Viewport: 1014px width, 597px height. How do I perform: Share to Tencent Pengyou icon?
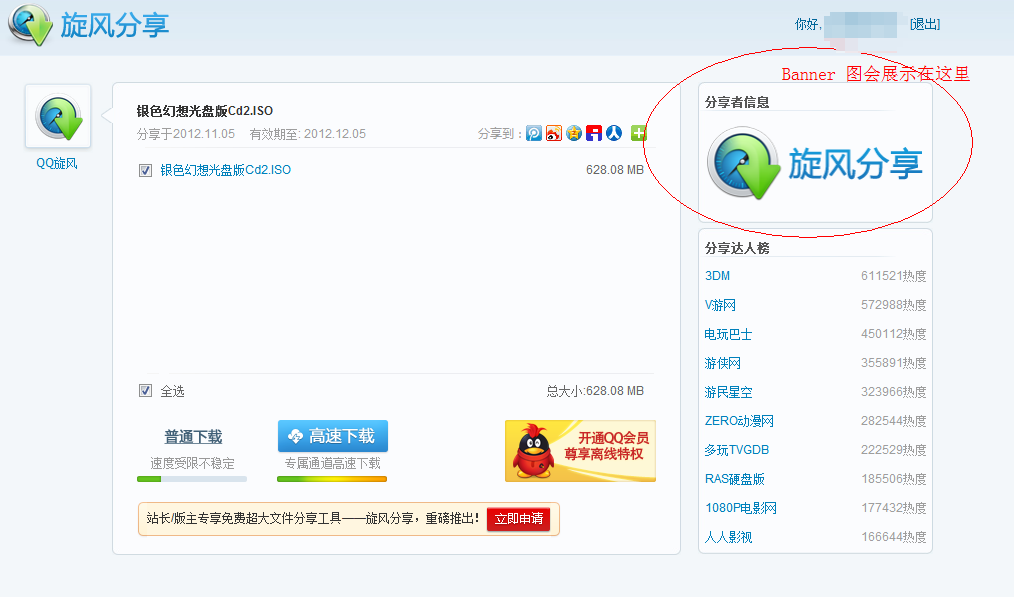[x=534, y=133]
